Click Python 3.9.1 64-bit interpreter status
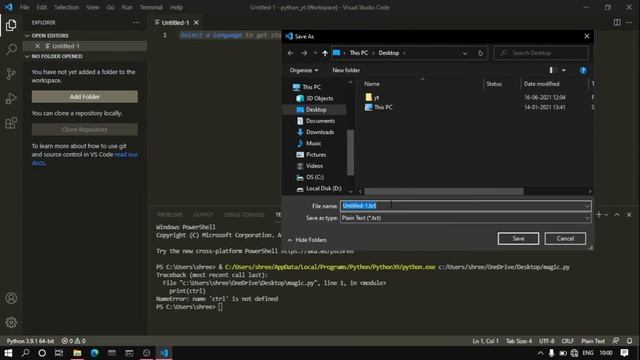 point(30,341)
